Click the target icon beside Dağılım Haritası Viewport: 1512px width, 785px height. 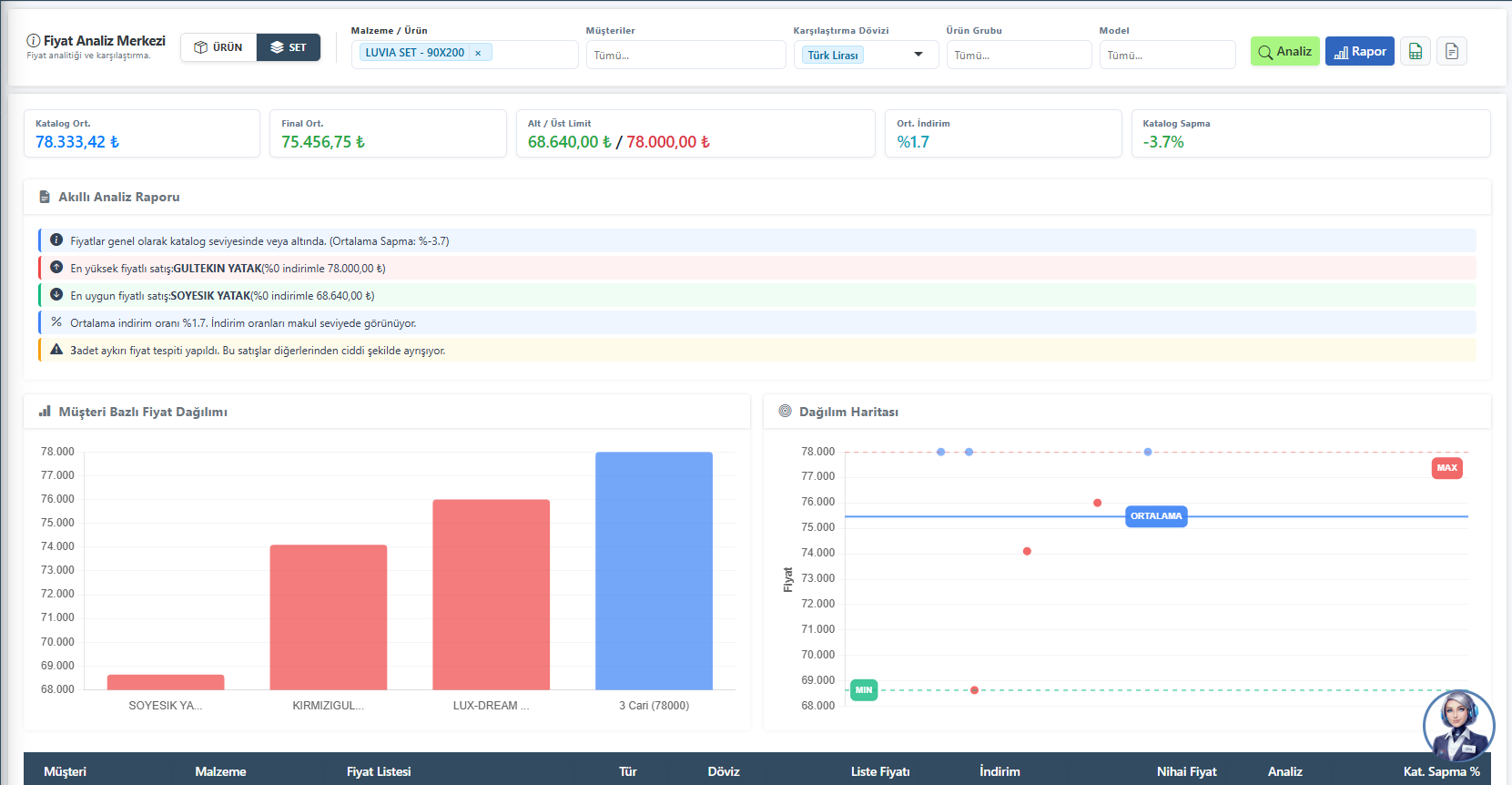coord(785,412)
